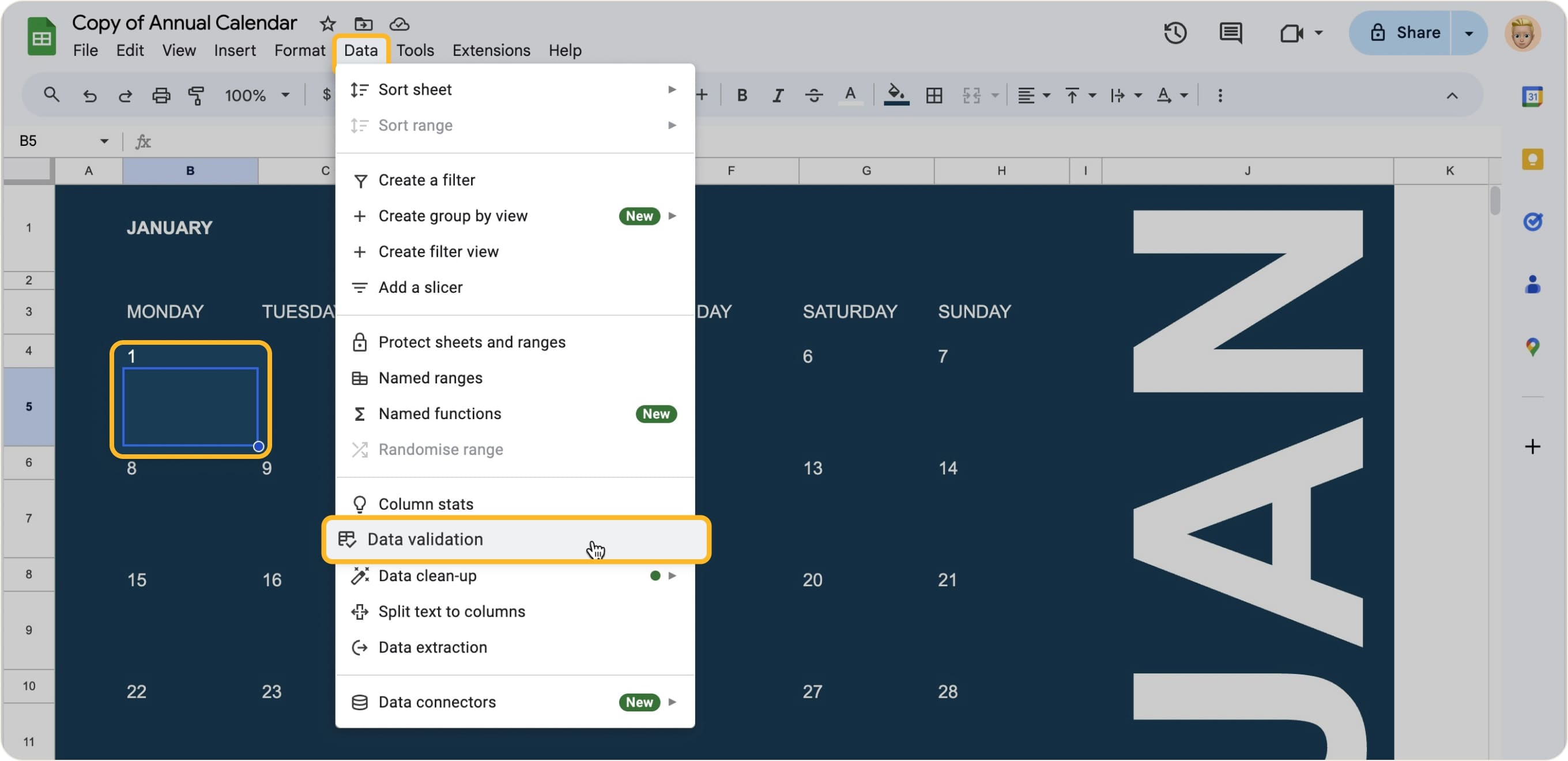Click the Print icon
Image resolution: width=1568 pixels, height=761 pixels.
[x=161, y=95]
